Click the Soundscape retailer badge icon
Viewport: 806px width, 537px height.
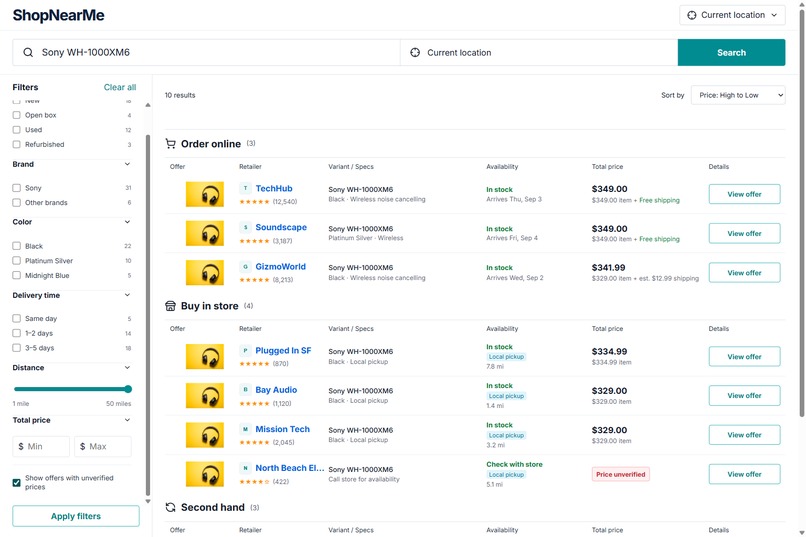(245, 227)
